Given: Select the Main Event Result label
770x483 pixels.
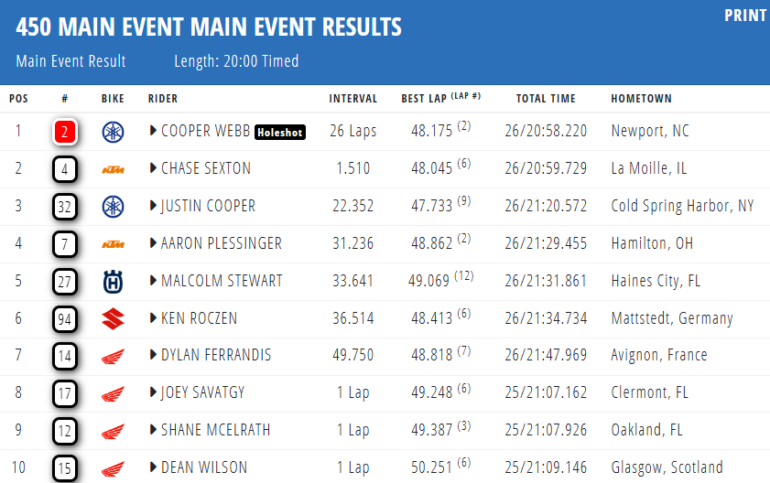Looking at the screenshot, I should [x=71, y=61].
